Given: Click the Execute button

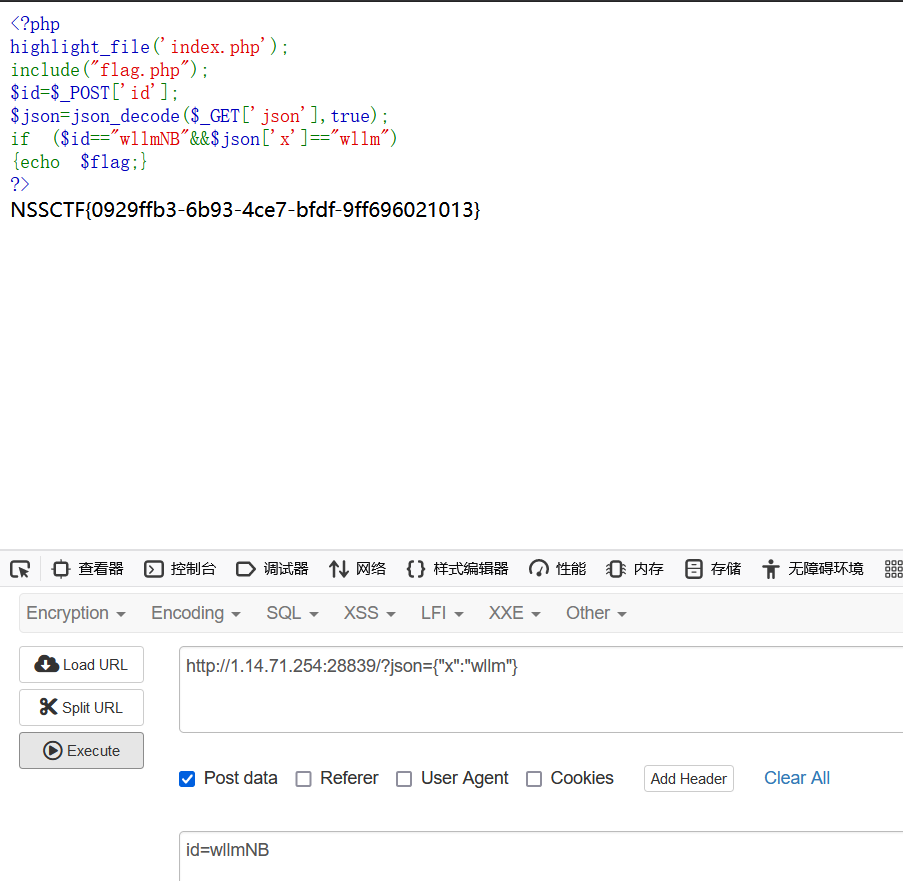Looking at the screenshot, I should coord(81,751).
